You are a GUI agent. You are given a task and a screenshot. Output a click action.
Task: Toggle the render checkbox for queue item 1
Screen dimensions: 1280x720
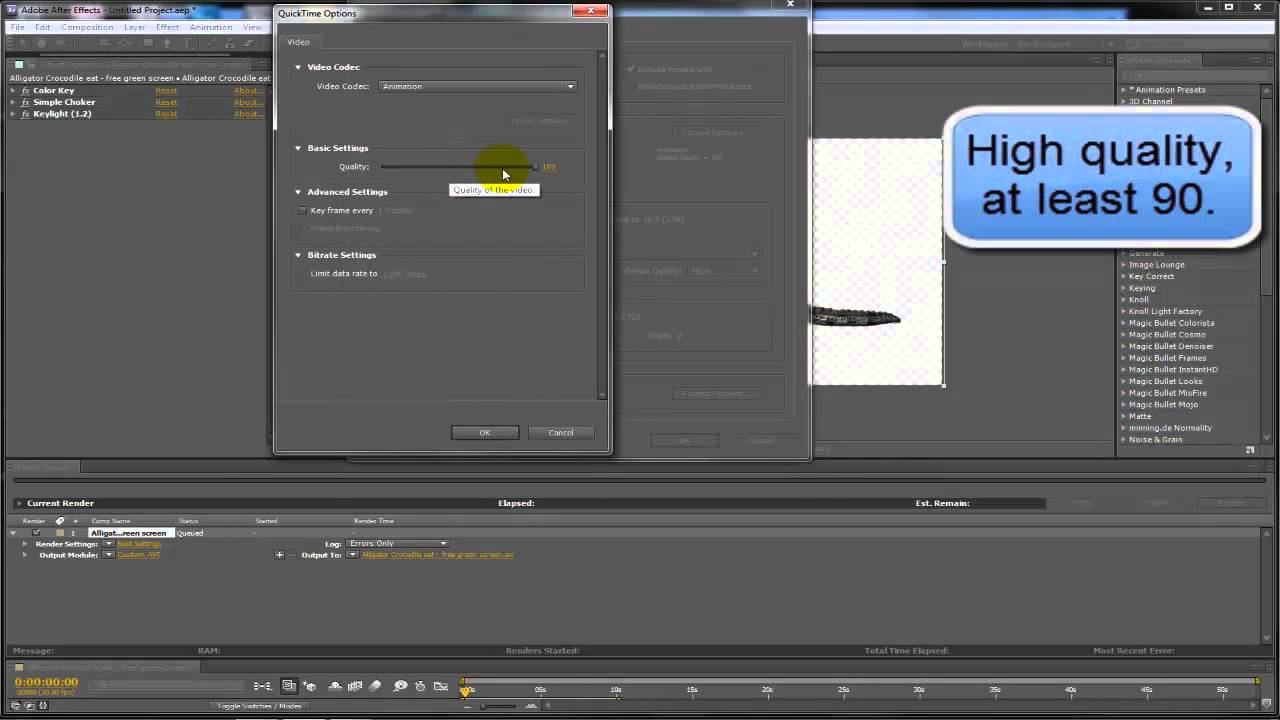pos(37,533)
